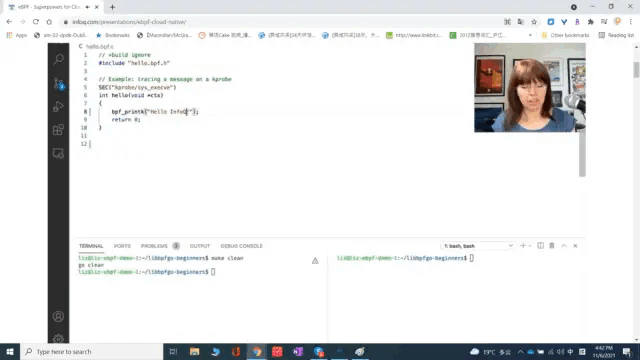The width and height of the screenshot is (640, 360).
Task: Kill terminal with the trash icon
Action: (552, 246)
